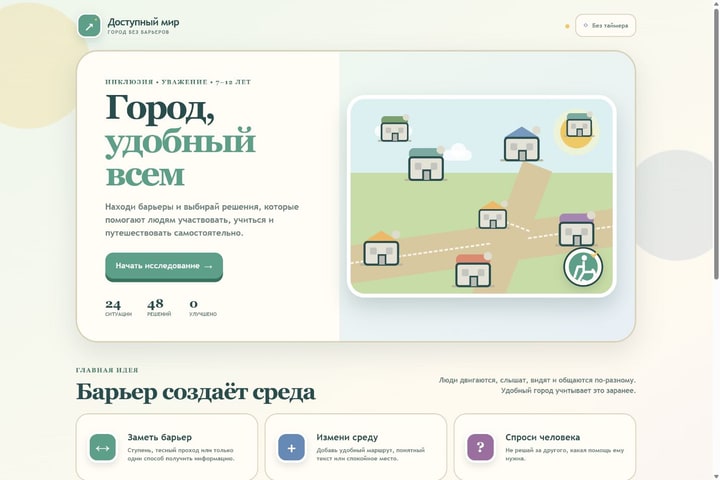Click "Инклюзия • Уважение • 7–12 лет" tagline
The image size is (720, 480).
(178, 82)
